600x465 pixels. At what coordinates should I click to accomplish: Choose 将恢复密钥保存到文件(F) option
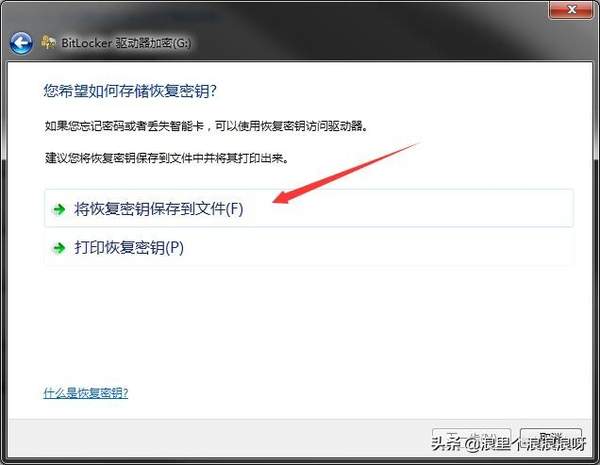309,209
